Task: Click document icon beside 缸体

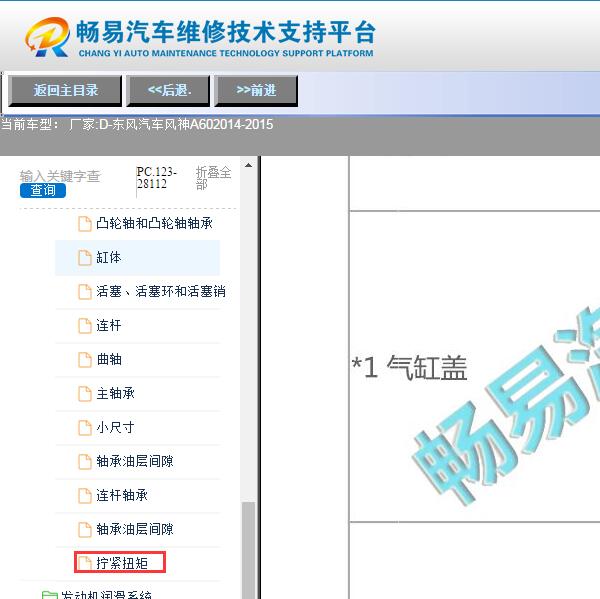Action: click(x=85, y=258)
